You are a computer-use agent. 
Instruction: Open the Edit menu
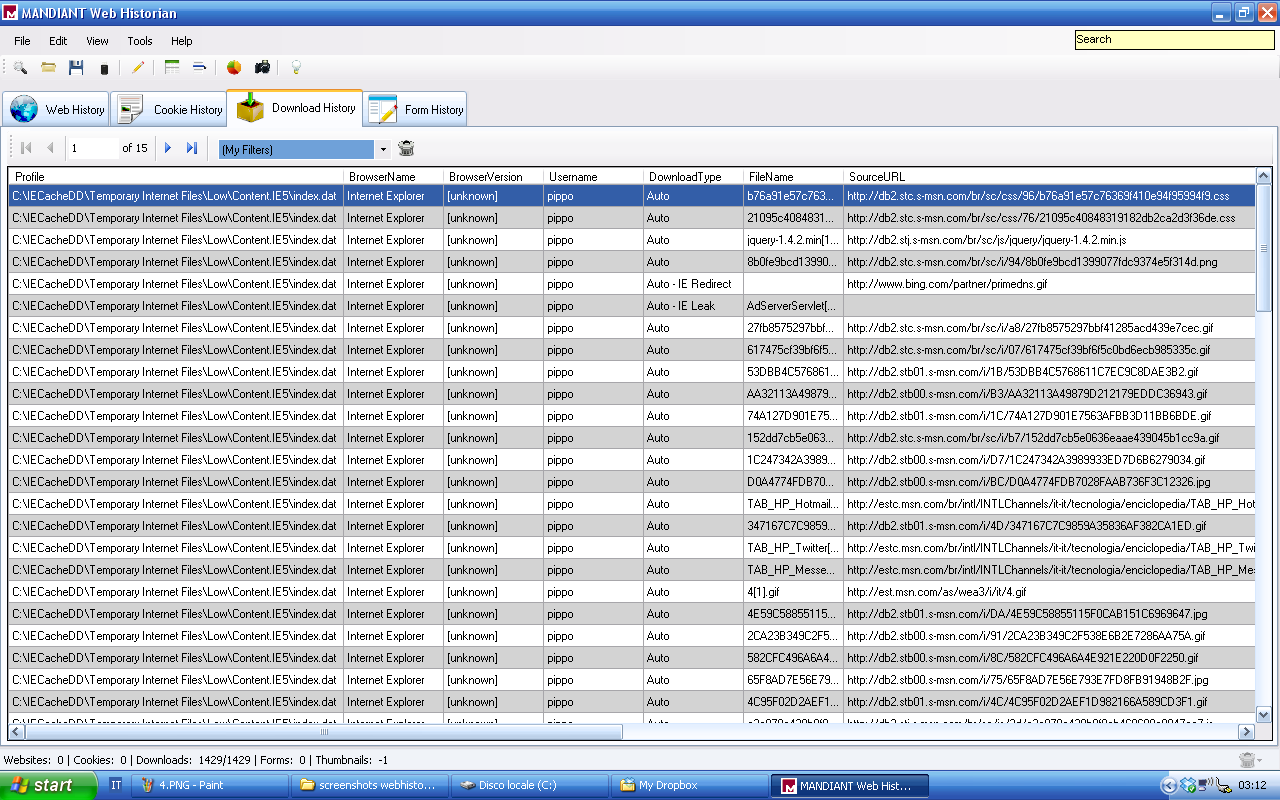[x=58, y=41]
